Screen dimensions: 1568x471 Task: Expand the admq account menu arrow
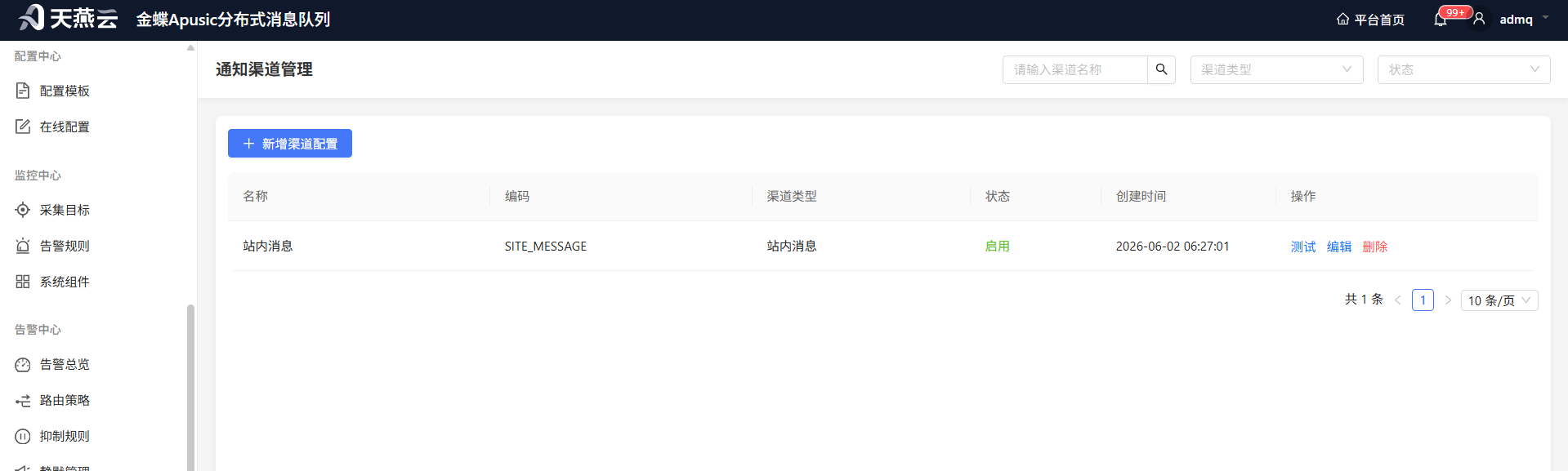1545,18
